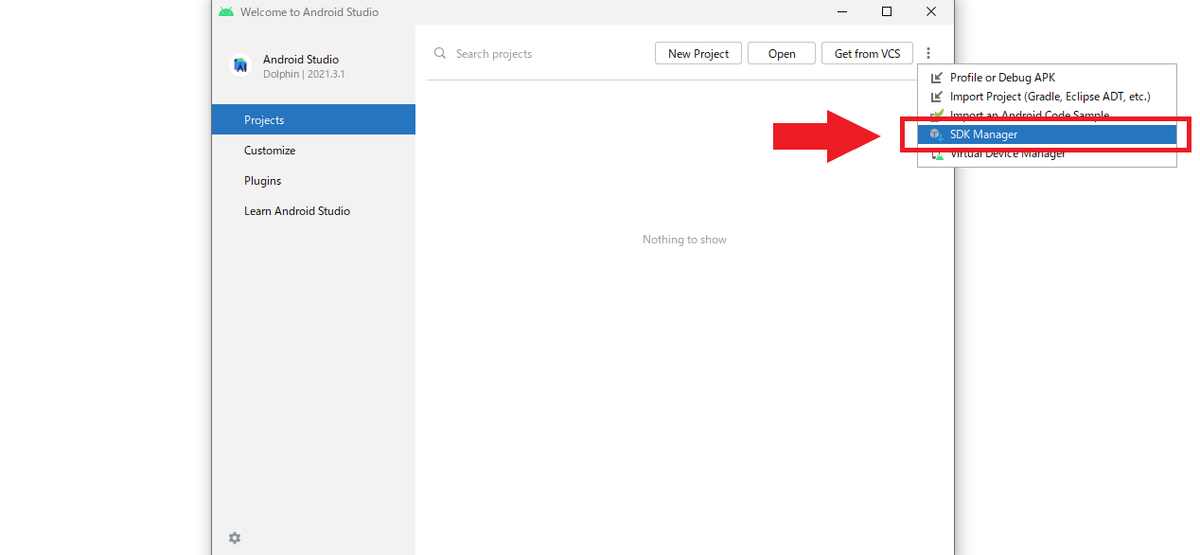
Task: Select the Projects sidebar tab
Action: 313,120
